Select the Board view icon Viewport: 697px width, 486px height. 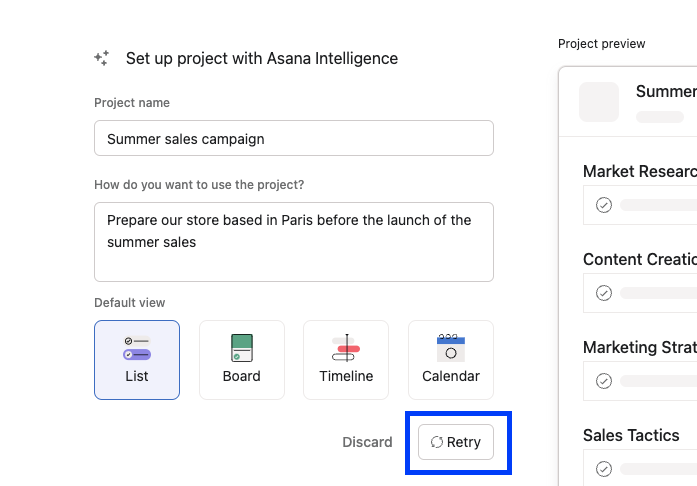point(241,348)
